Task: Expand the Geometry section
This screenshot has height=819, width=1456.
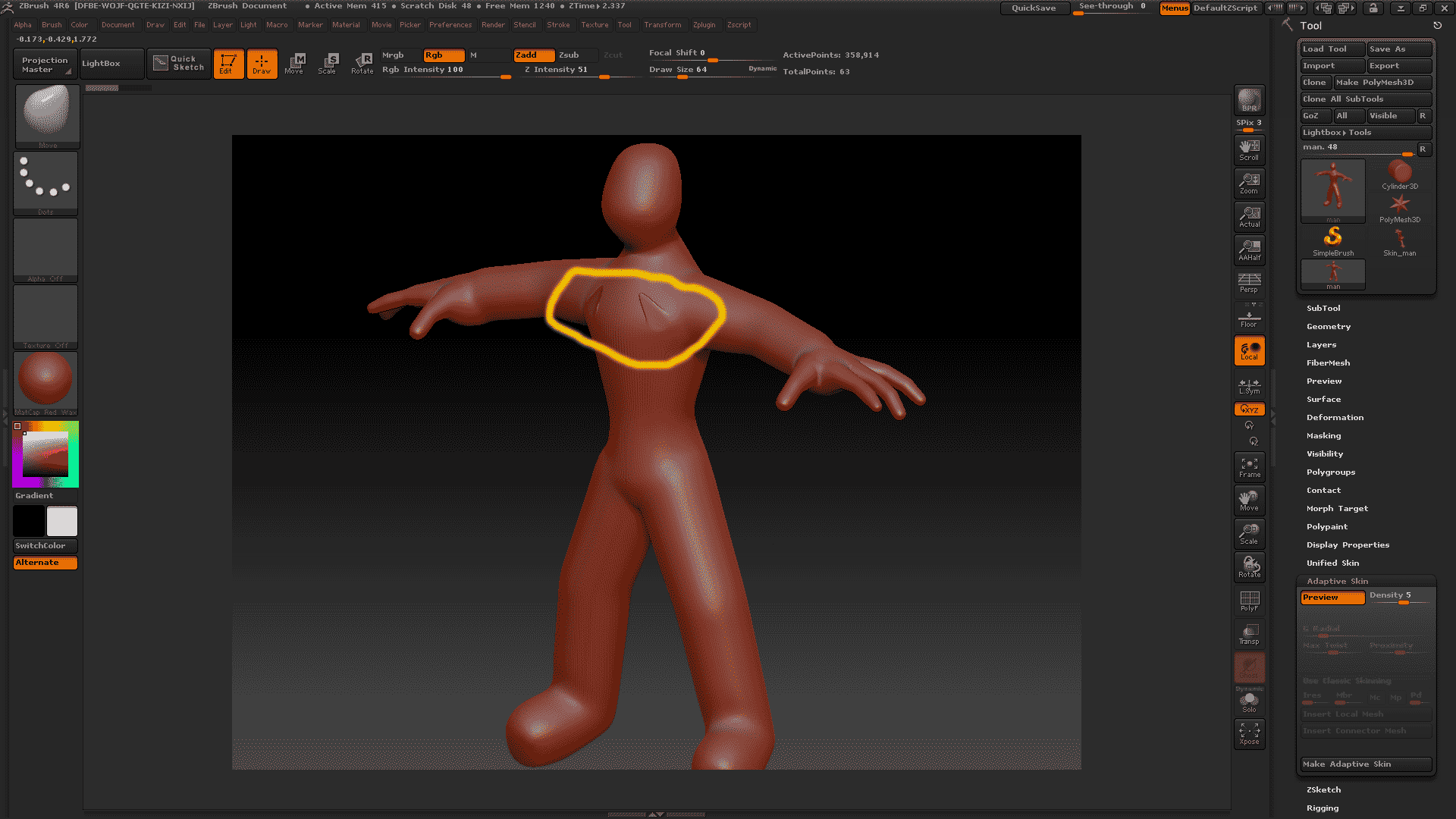Action: coord(1329,327)
